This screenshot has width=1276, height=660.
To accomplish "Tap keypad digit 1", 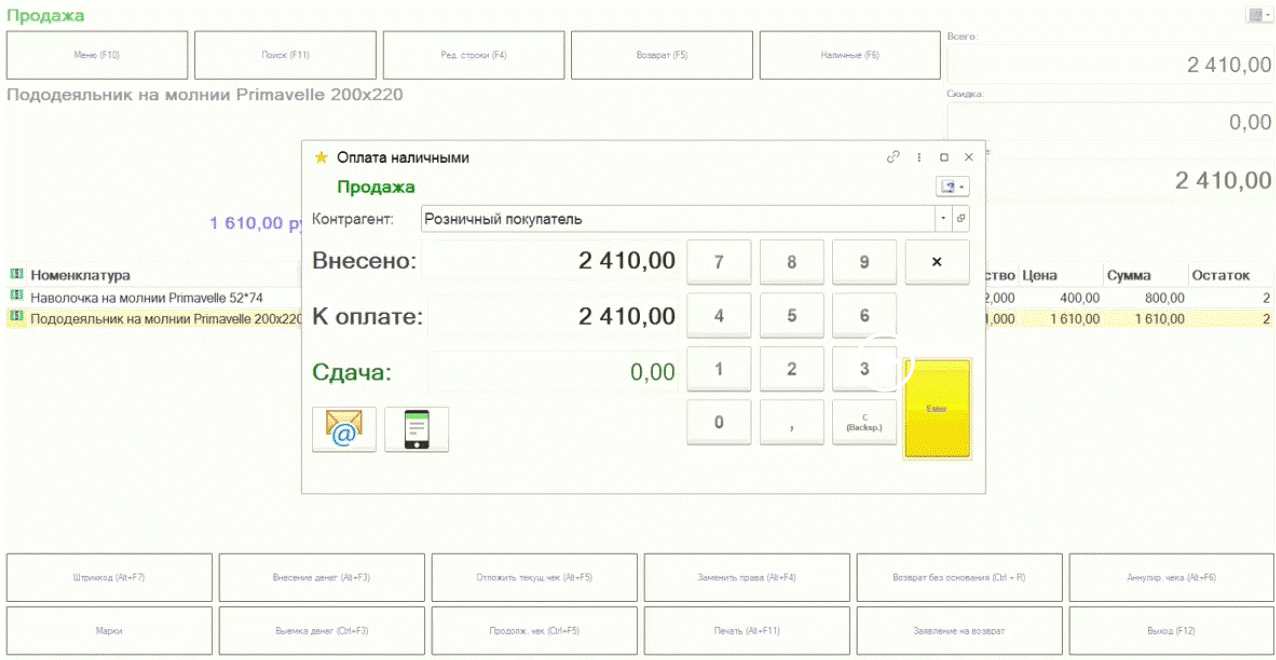I will point(719,369).
